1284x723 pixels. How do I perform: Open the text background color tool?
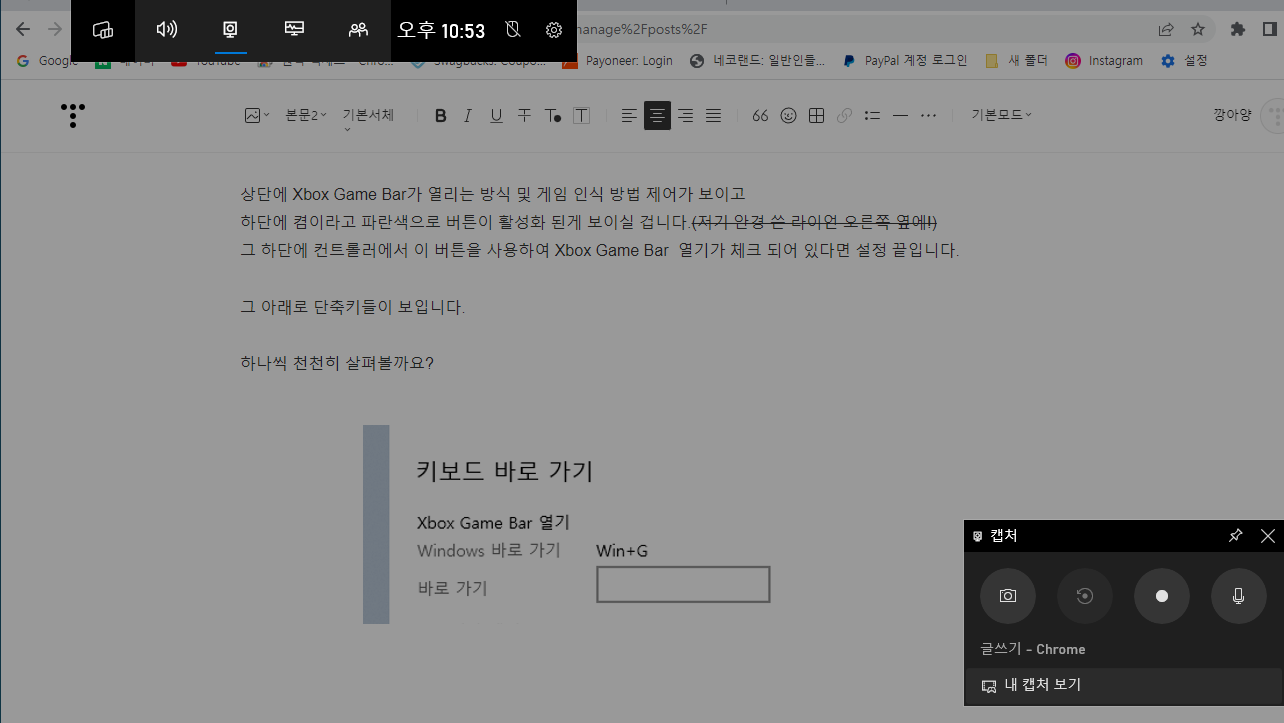(x=581, y=116)
